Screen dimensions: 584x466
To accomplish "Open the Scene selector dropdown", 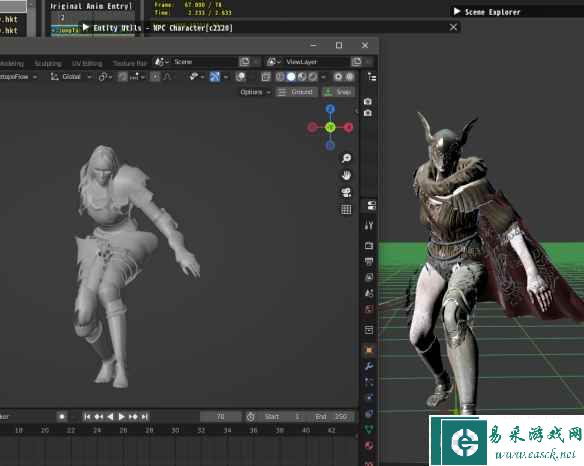I will [161, 61].
